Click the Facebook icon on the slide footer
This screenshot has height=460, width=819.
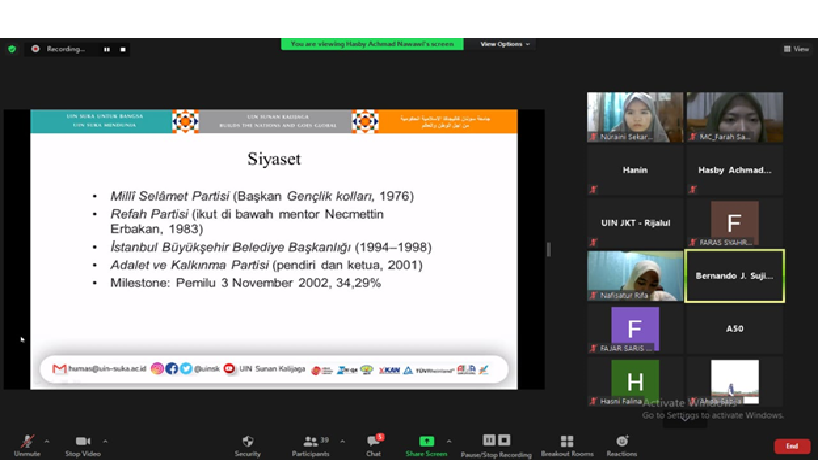pos(171,369)
